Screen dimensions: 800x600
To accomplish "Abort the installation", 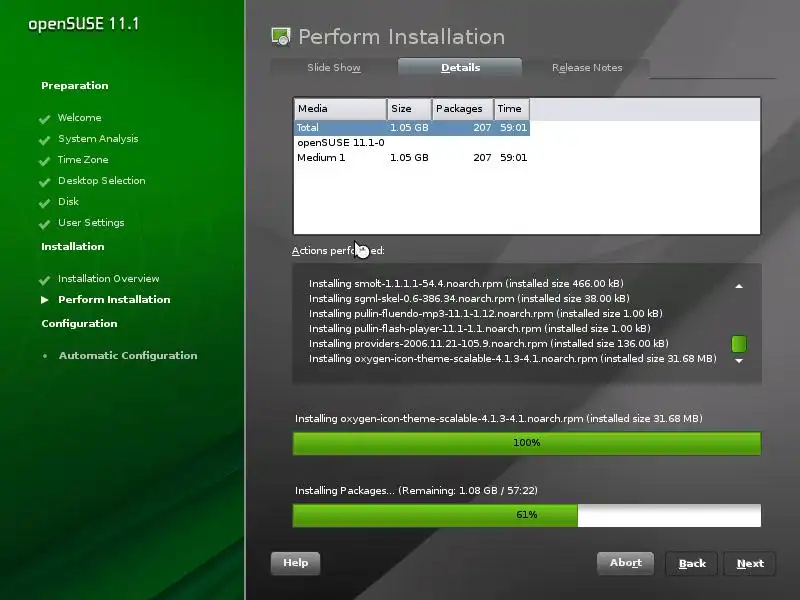I will pos(626,563).
